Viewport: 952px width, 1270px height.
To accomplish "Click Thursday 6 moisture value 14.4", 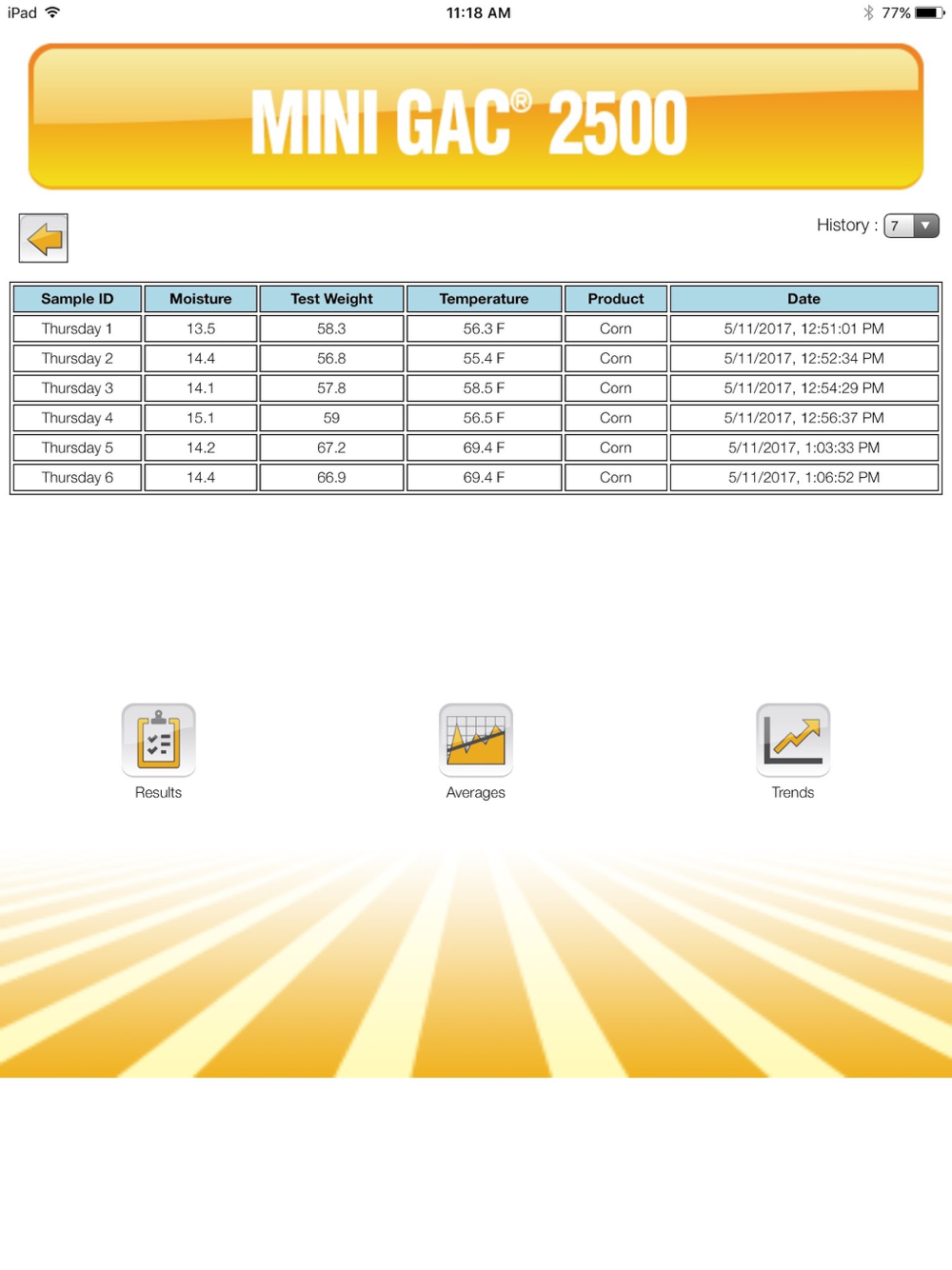I will pyautogui.click(x=201, y=477).
